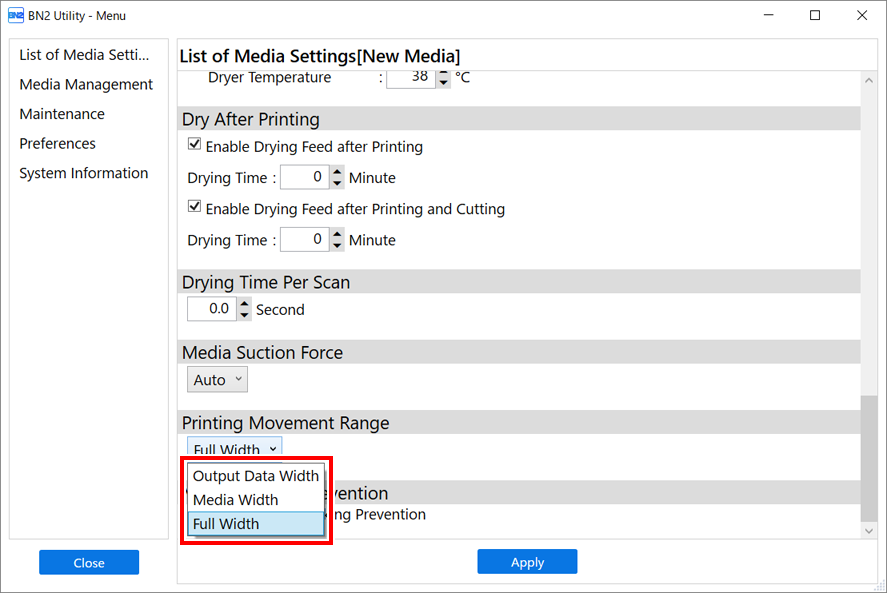Decrease Dryer Temperature with down arrow
The image size is (887, 593).
[x=444, y=83]
